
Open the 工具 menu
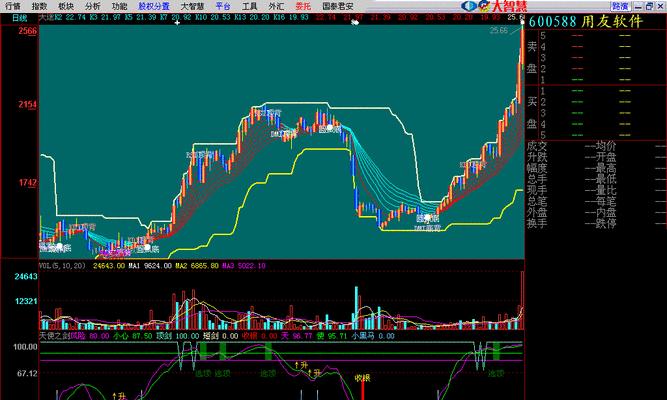coord(250,6)
